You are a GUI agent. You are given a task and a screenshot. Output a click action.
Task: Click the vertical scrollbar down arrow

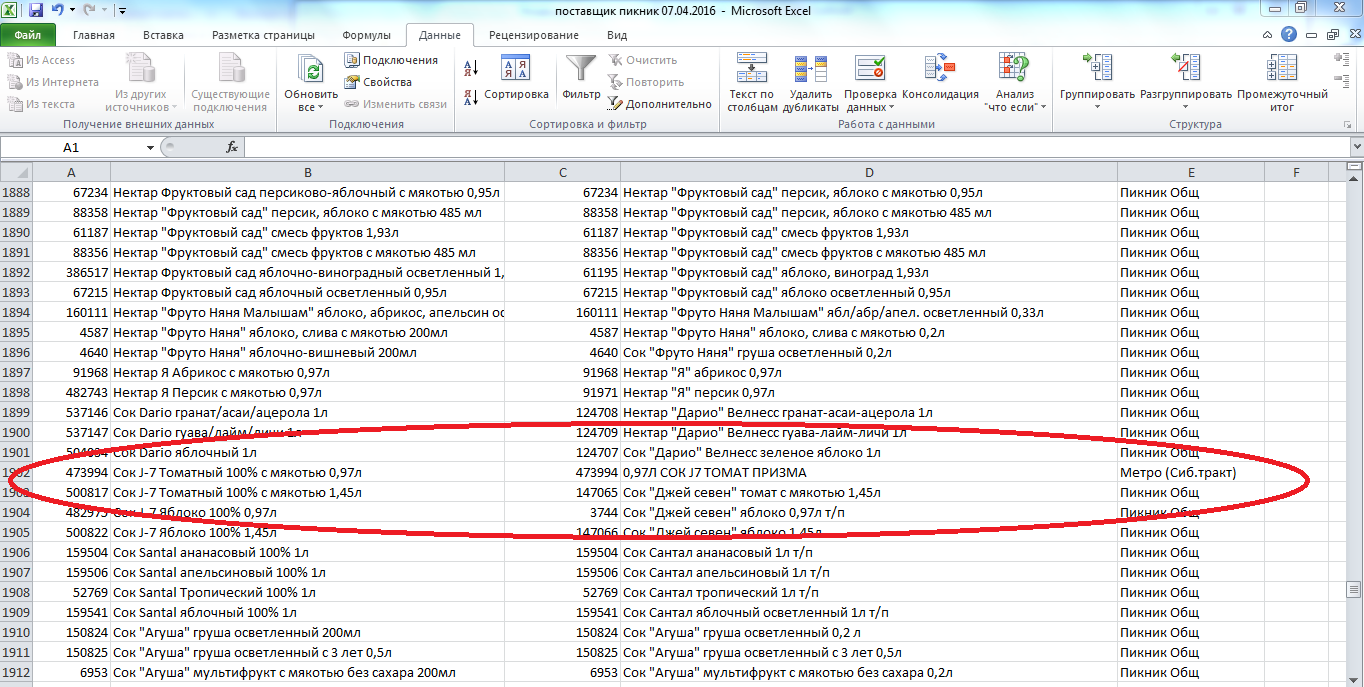(x=1354, y=679)
